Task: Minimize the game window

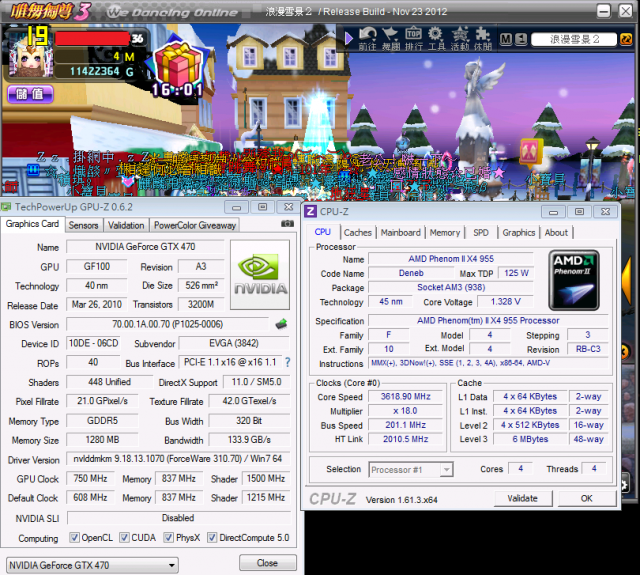Action: (x=604, y=11)
